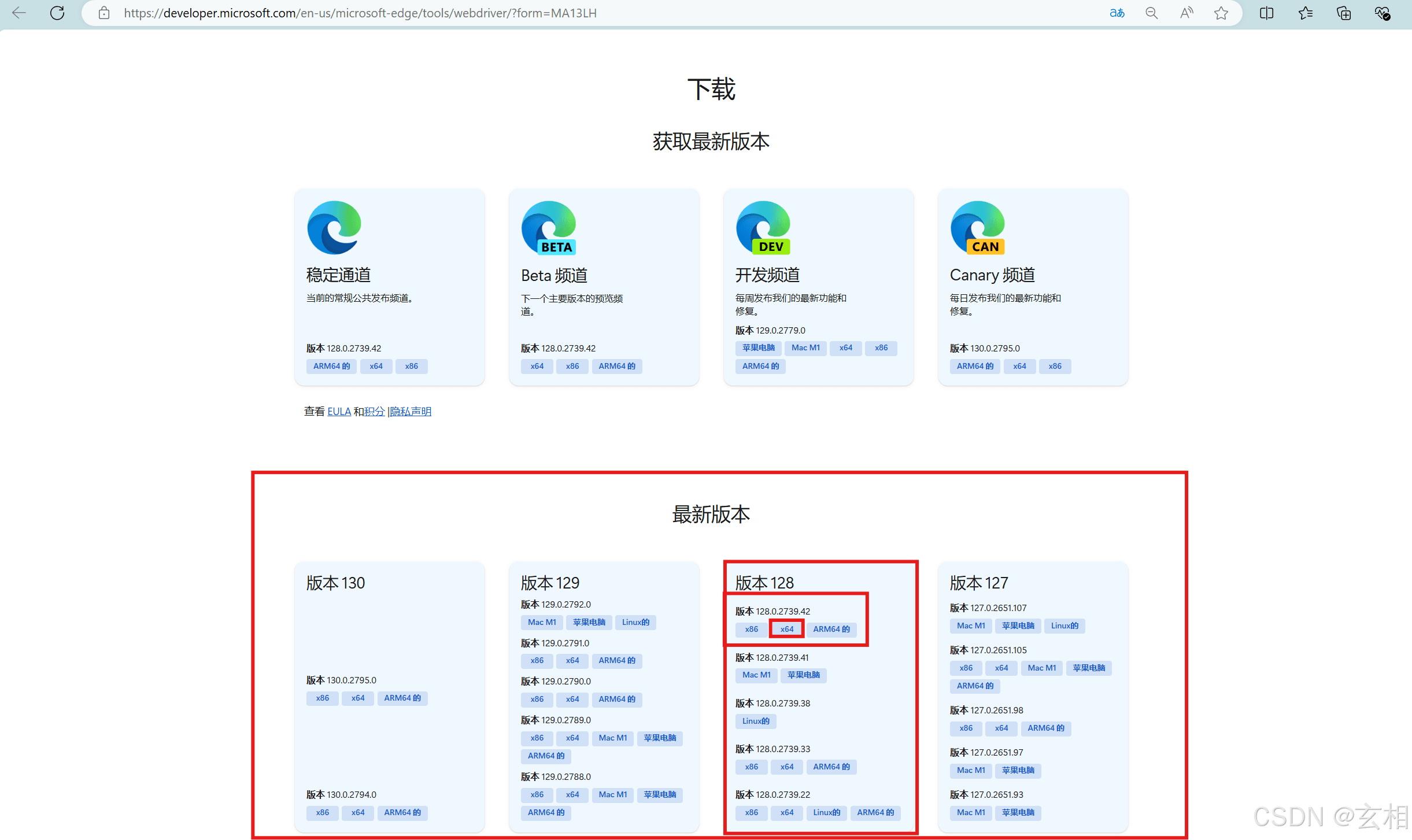This screenshot has width=1412, height=840.
Task: Click the site lock icon in address bar
Action: click(x=104, y=13)
